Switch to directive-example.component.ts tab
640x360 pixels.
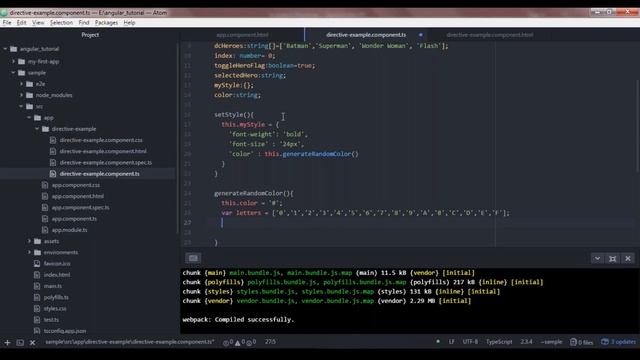(366, 35)
